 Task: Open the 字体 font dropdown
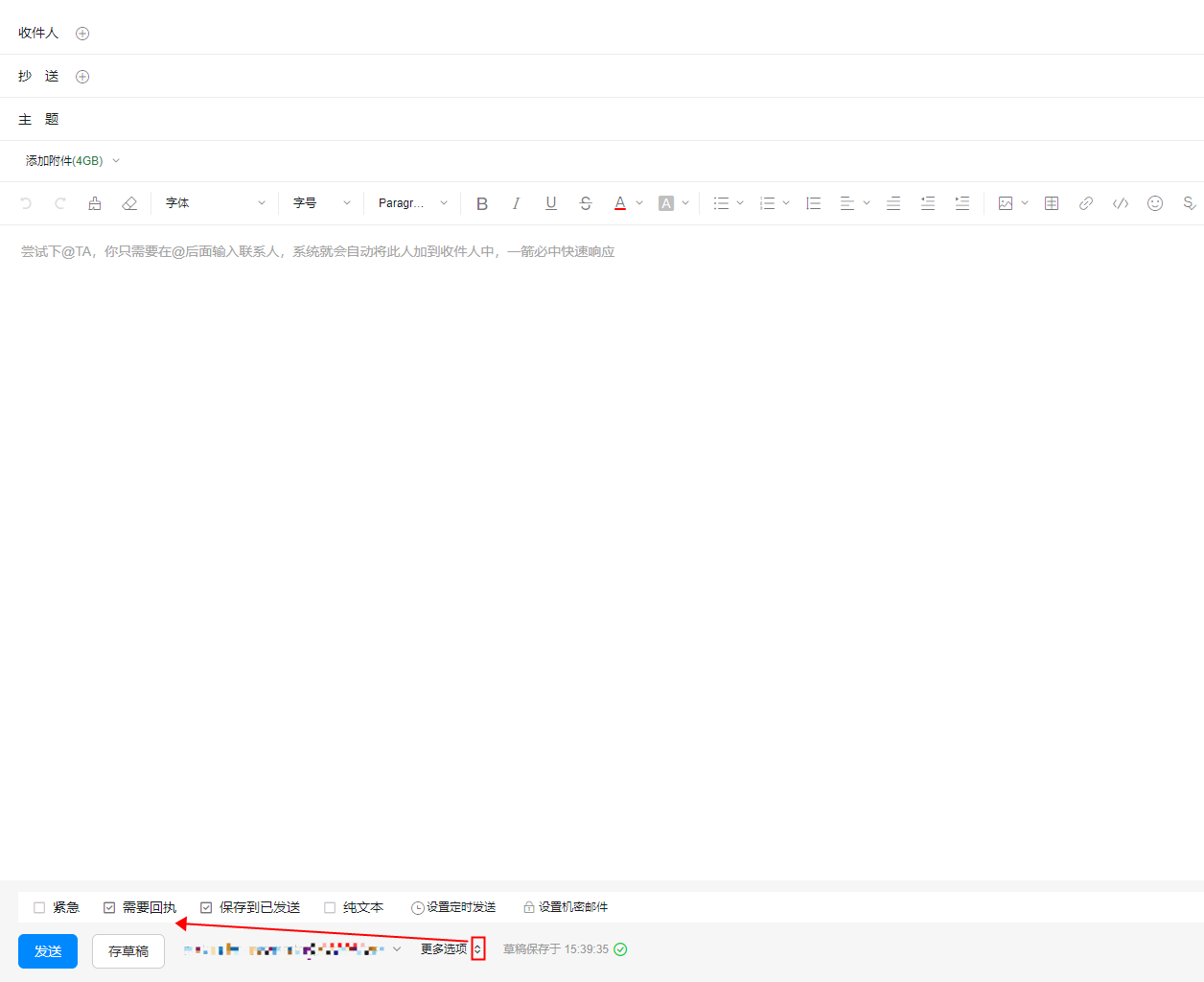pos(215,203)
